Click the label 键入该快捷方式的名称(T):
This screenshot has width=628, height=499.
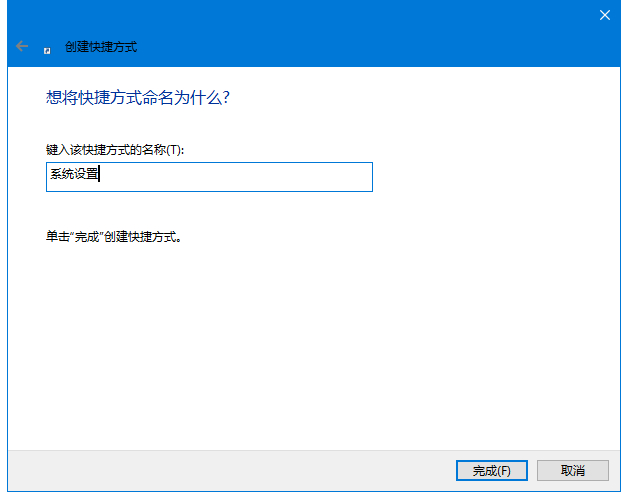(x=115, y=150)
